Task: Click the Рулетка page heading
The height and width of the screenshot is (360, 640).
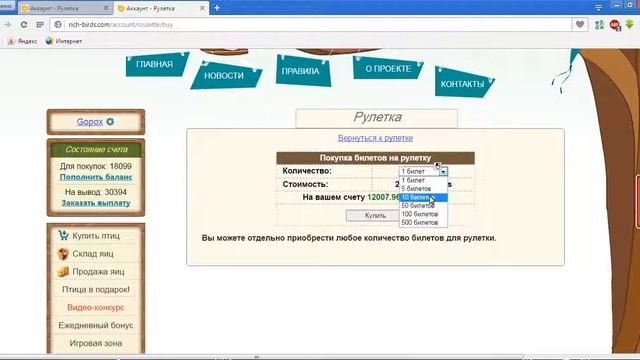Action: click(377, 117)
